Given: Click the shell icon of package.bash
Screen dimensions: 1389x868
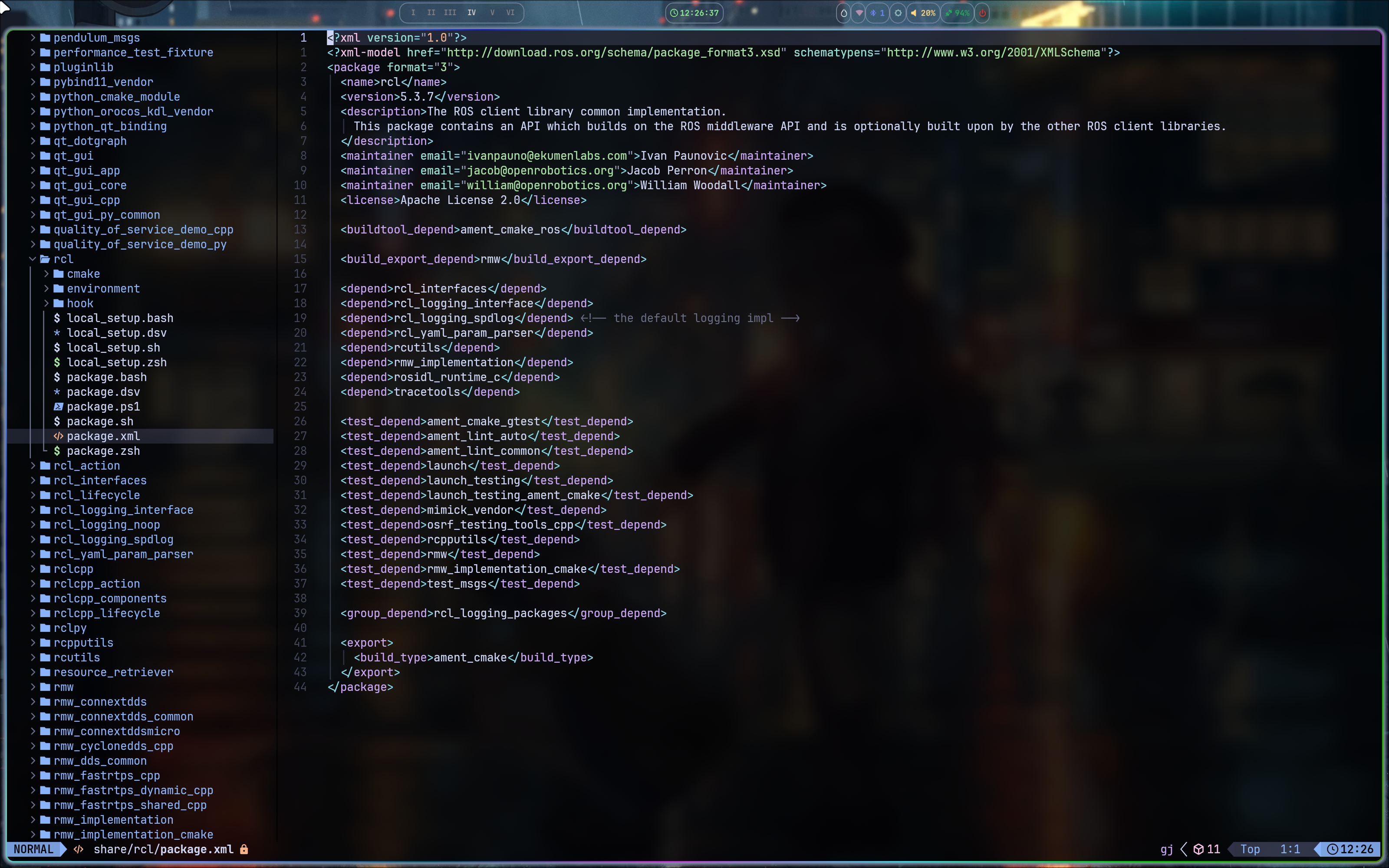Looking at the screenshot, I should tap(57, 377).
